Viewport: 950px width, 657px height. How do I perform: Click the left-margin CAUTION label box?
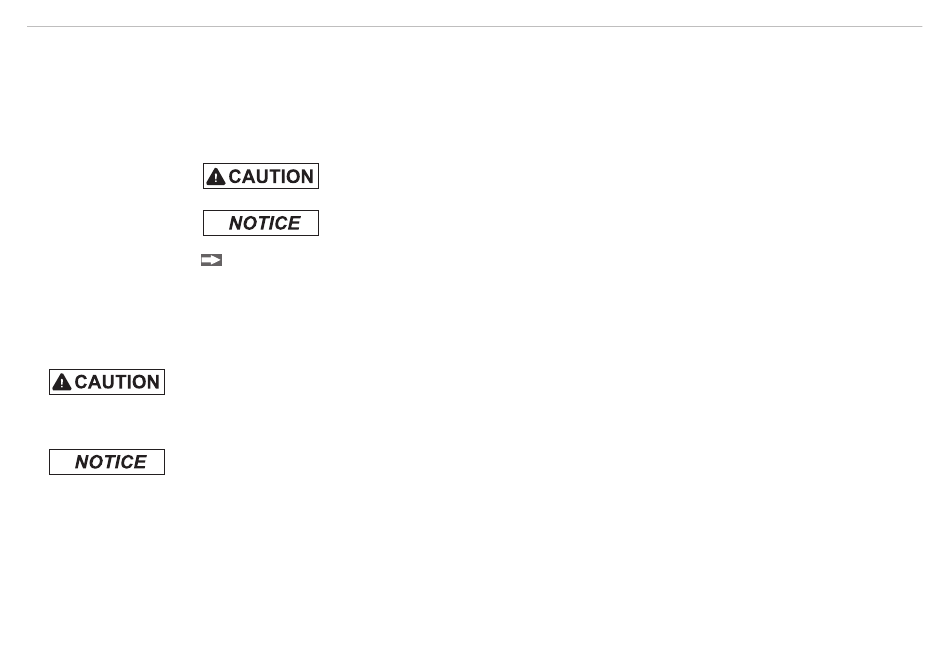[x=107, y=382]
